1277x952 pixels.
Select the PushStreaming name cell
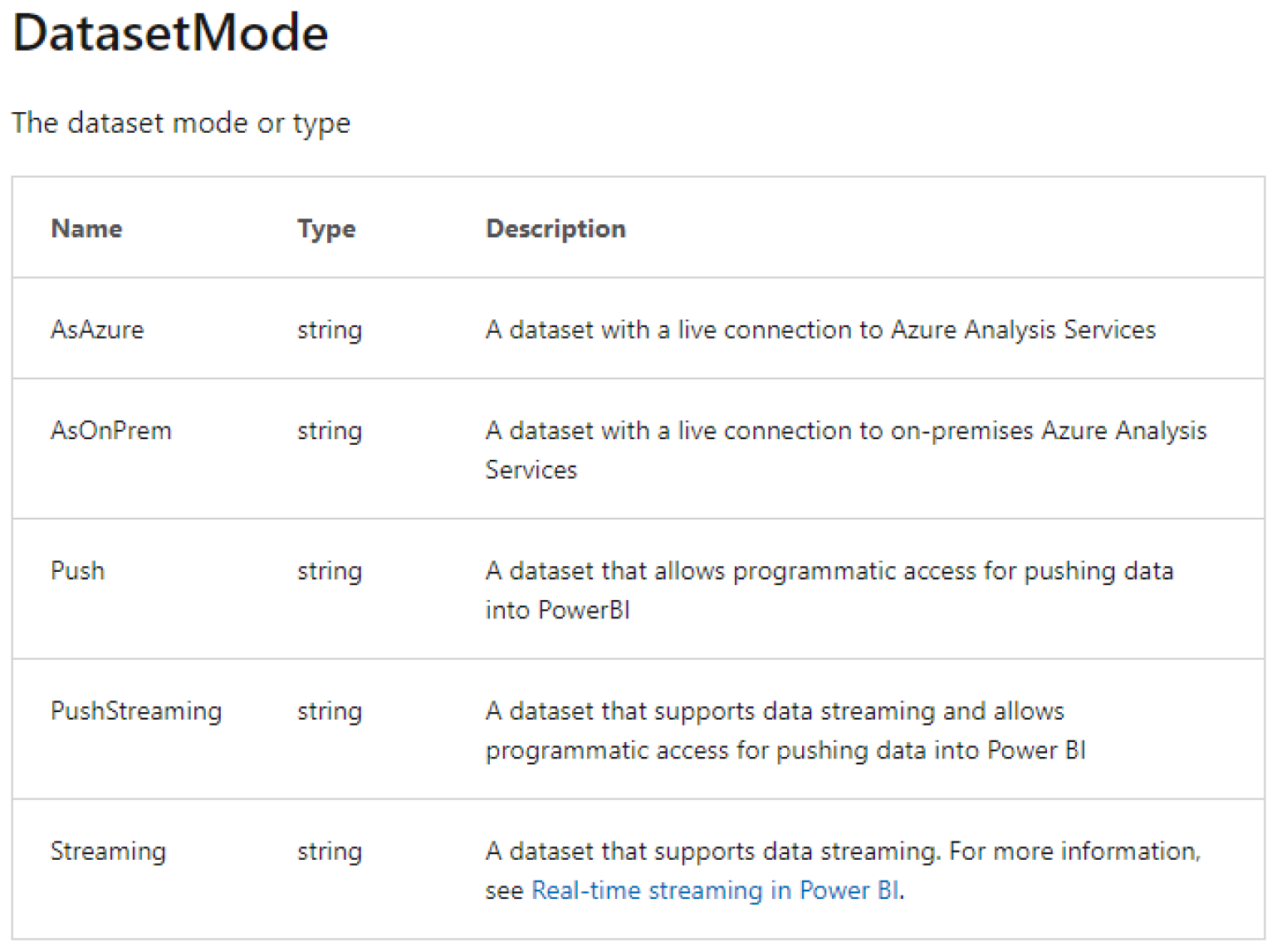[136, 711]
